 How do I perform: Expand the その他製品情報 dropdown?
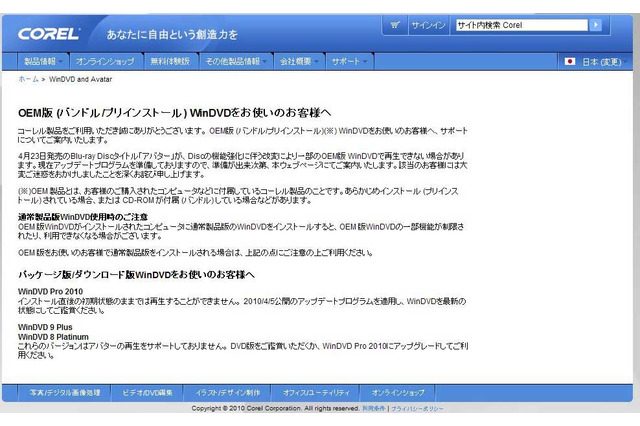coord(236,61)
